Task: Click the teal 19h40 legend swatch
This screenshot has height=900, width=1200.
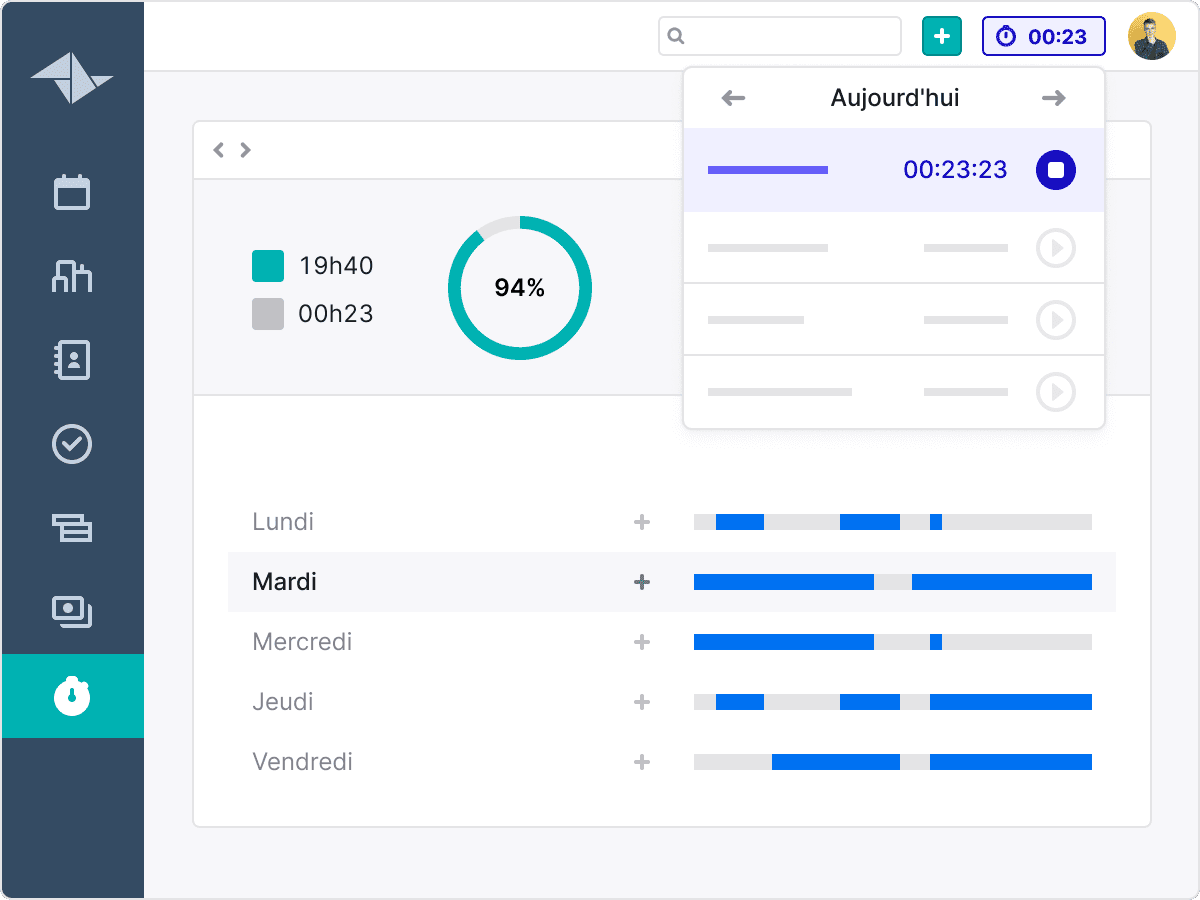Action: (268, 265)
